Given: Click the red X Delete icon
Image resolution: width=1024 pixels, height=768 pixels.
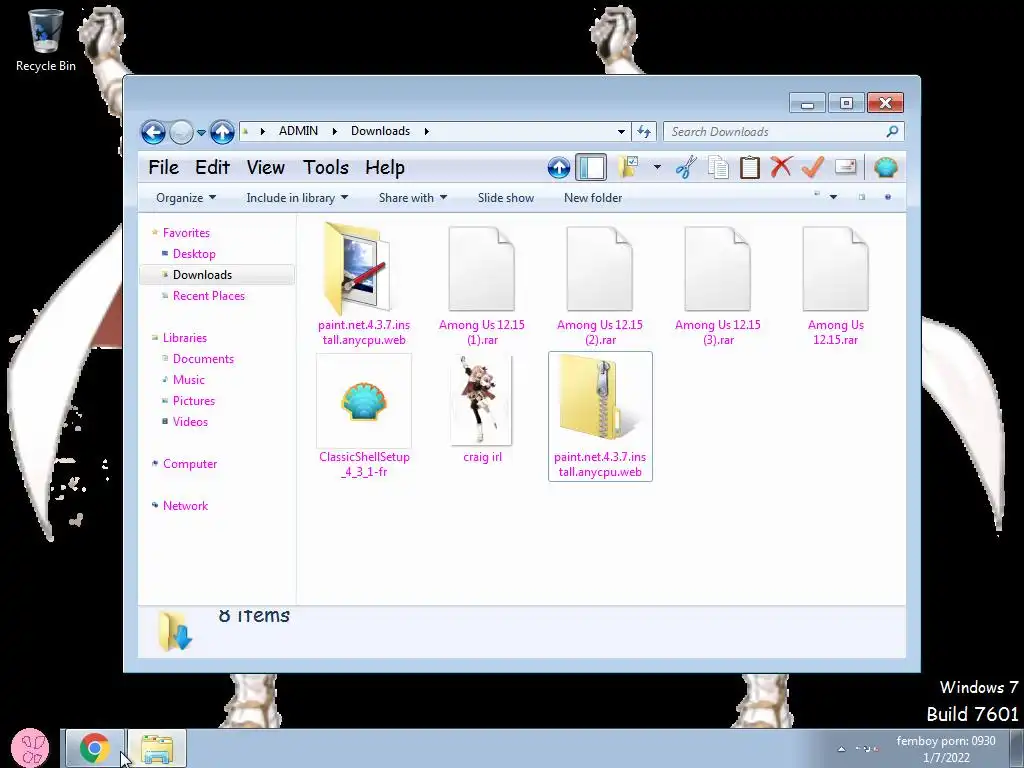Looking at the screenshot, I should [781, 167].
